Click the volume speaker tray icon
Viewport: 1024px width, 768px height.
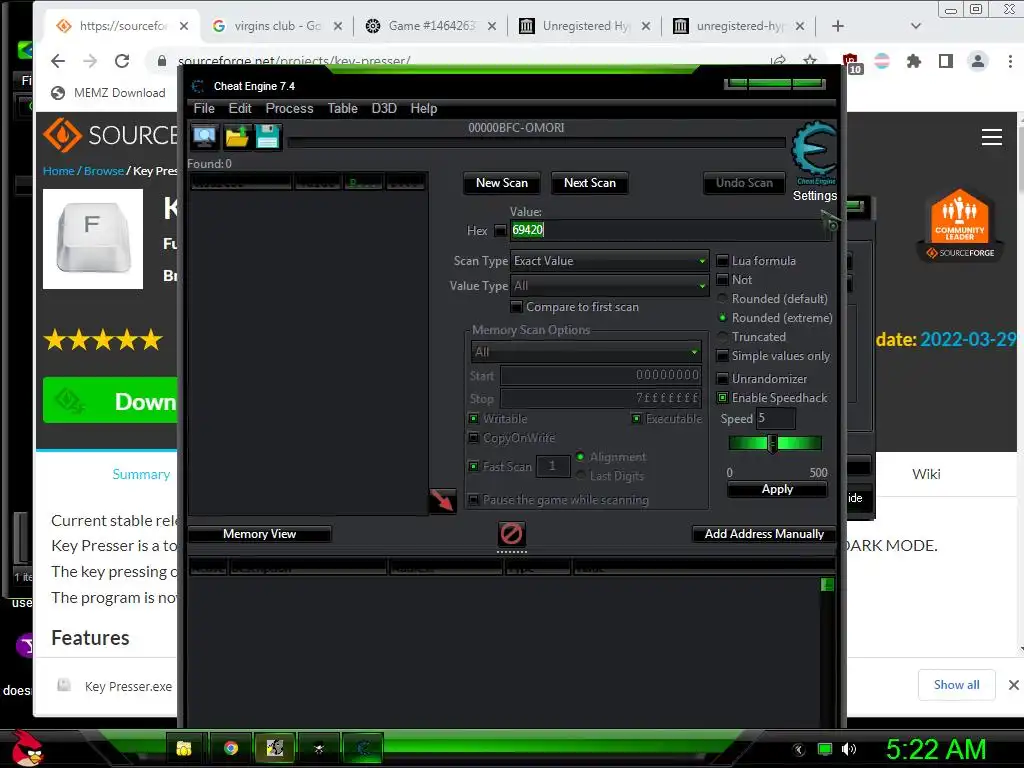[848, 749]
